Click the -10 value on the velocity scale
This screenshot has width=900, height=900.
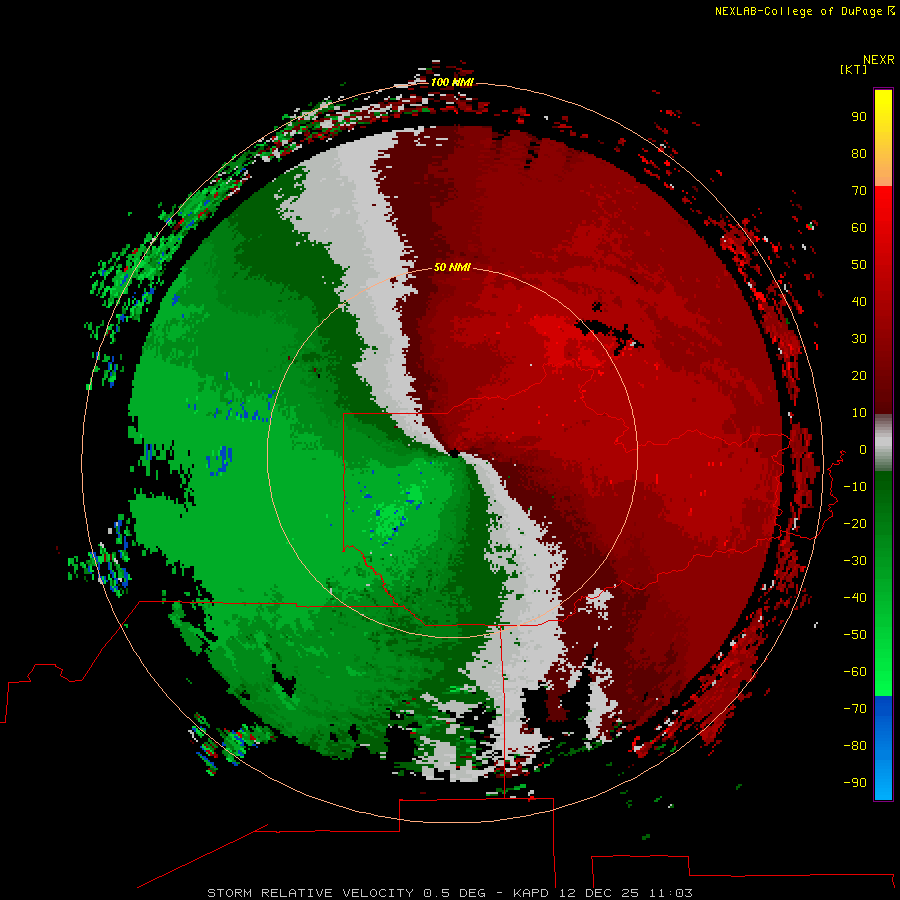click(855, 487)
